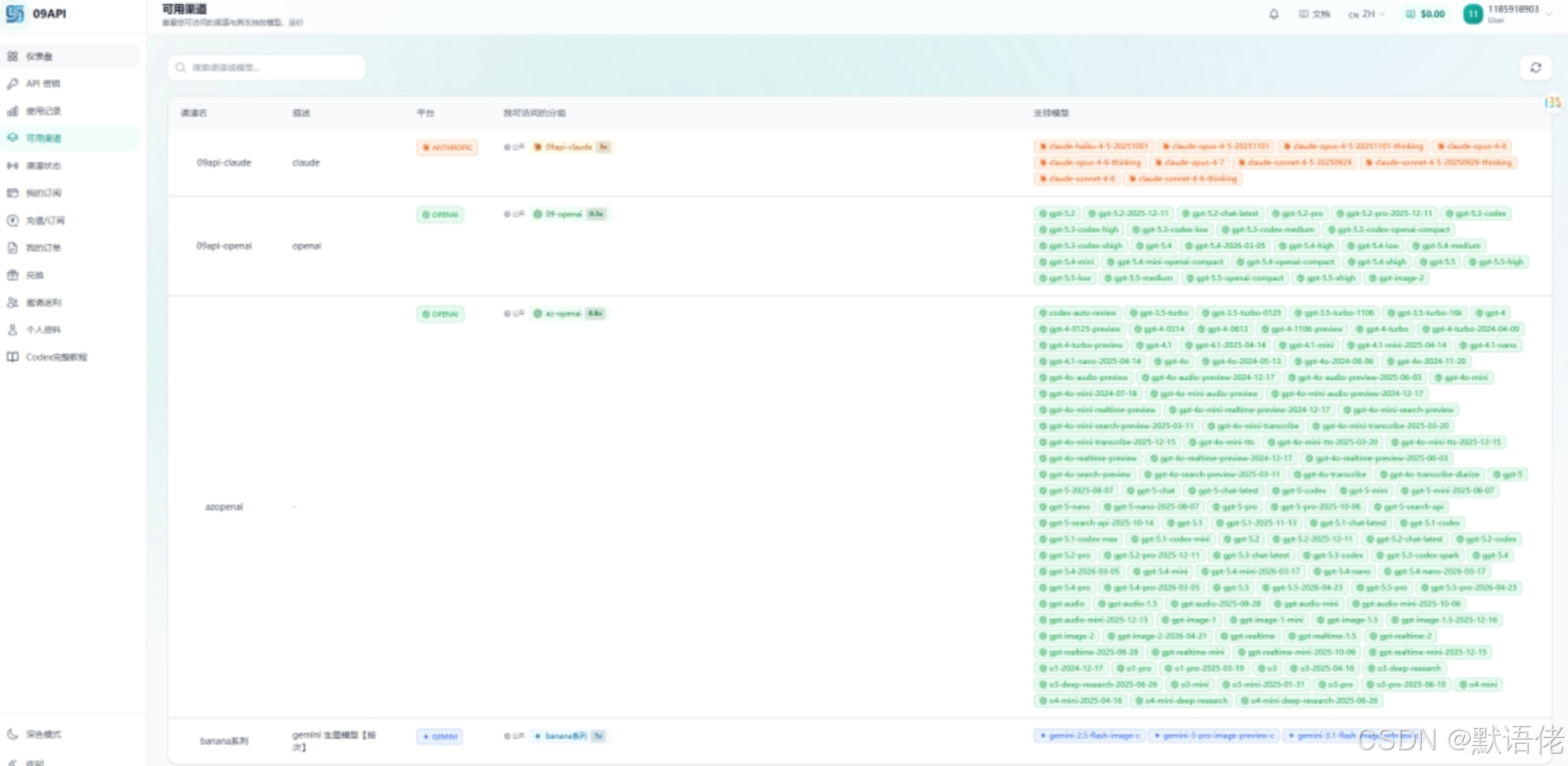
Task: Click the search magnifier icon
Action: coord(181,68)
